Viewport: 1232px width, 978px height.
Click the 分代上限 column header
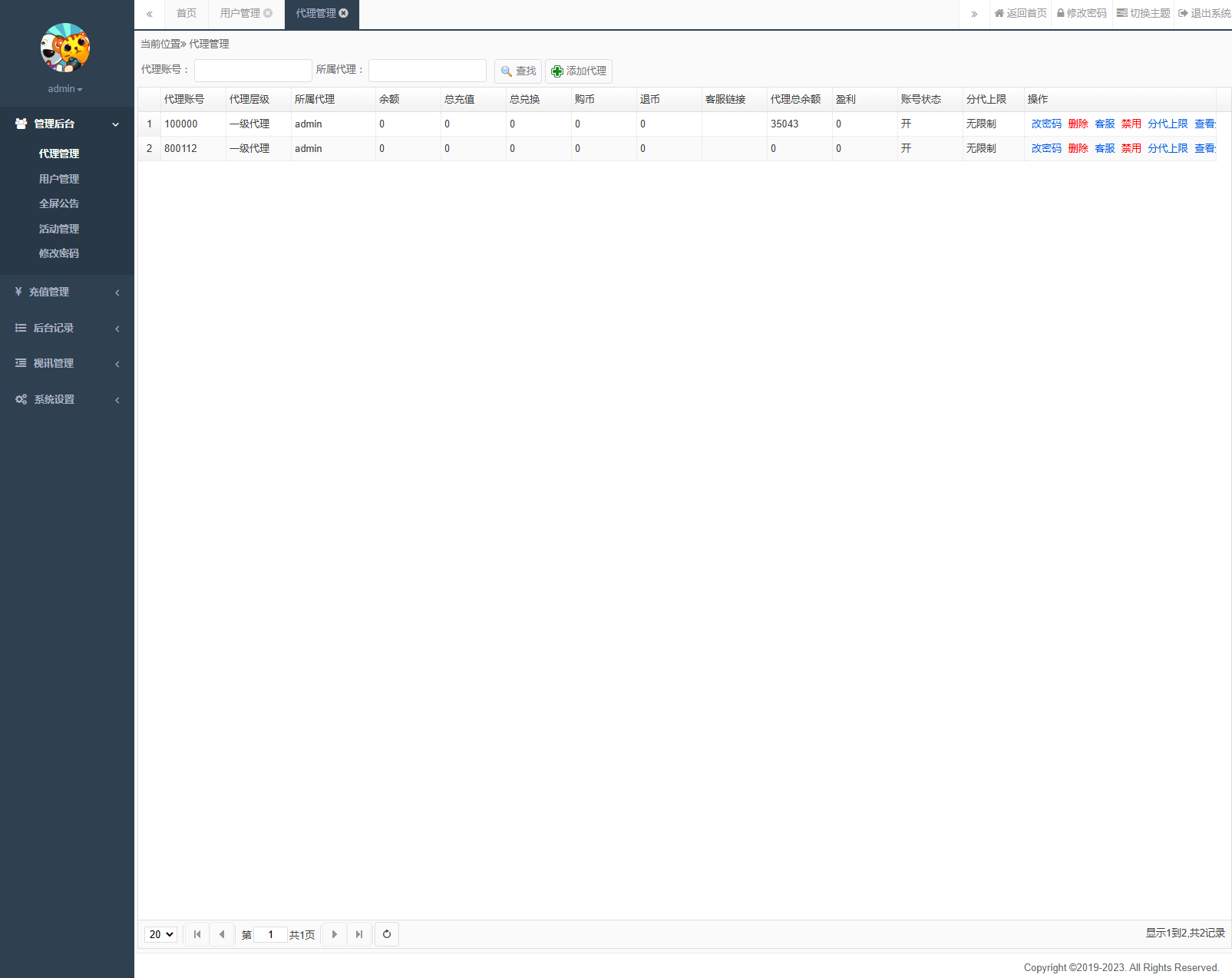(993, 100)
